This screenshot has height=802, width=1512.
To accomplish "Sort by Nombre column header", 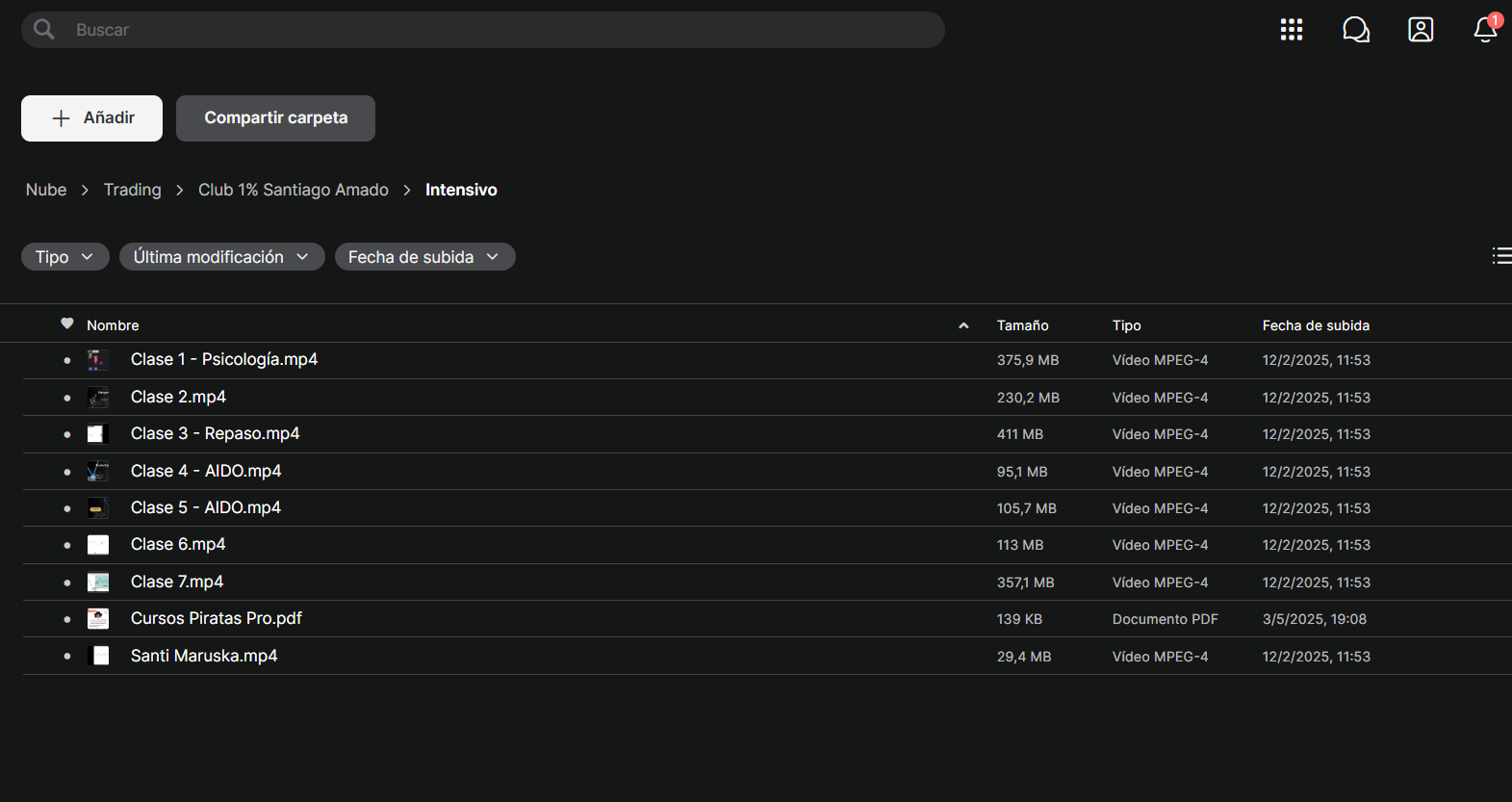I will click(113, 325).
